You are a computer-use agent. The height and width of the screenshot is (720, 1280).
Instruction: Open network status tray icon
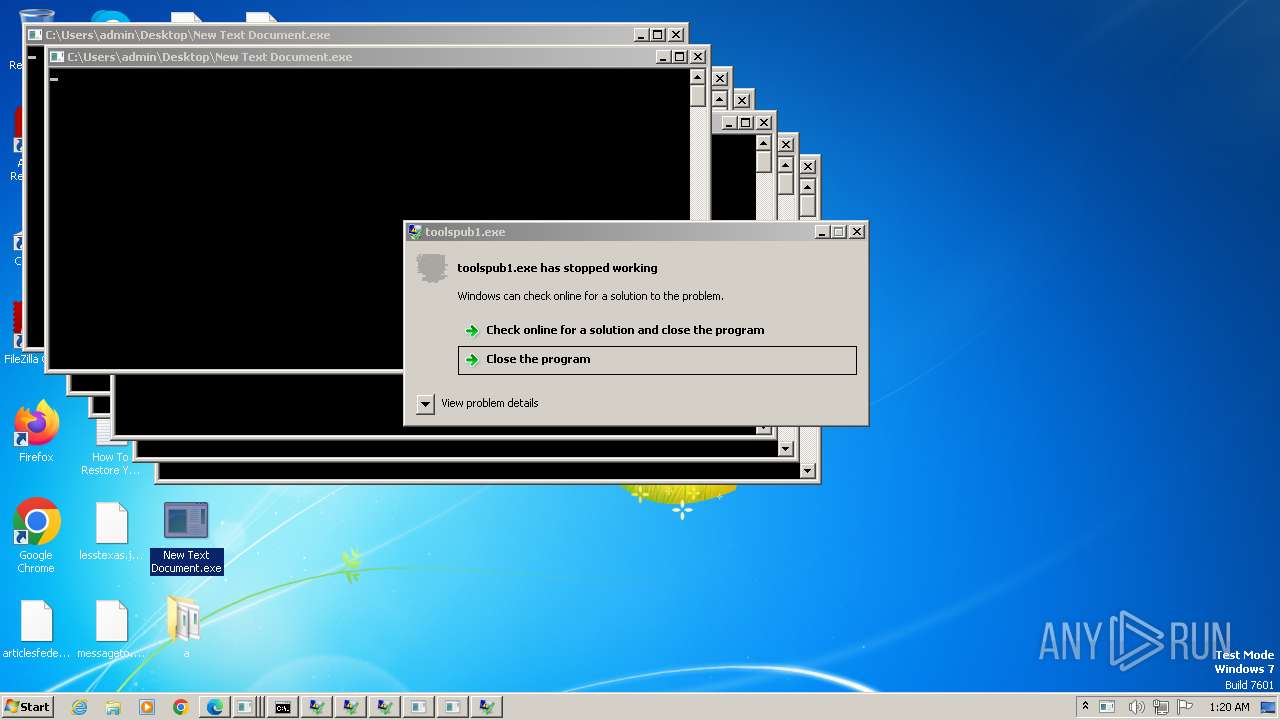(1162, 707)
